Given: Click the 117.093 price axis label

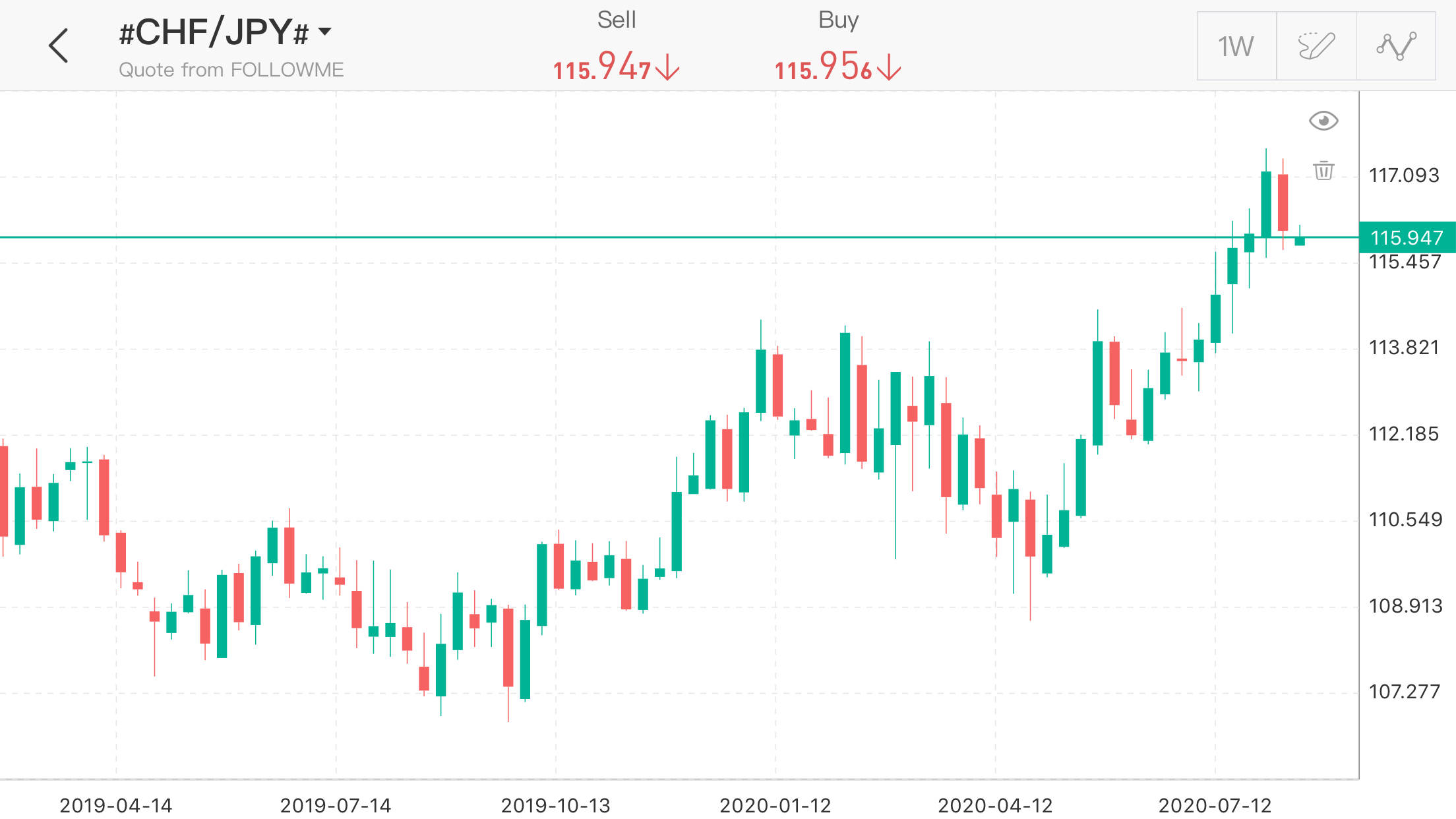Looking at the screenshot, I should point(1404,175).
